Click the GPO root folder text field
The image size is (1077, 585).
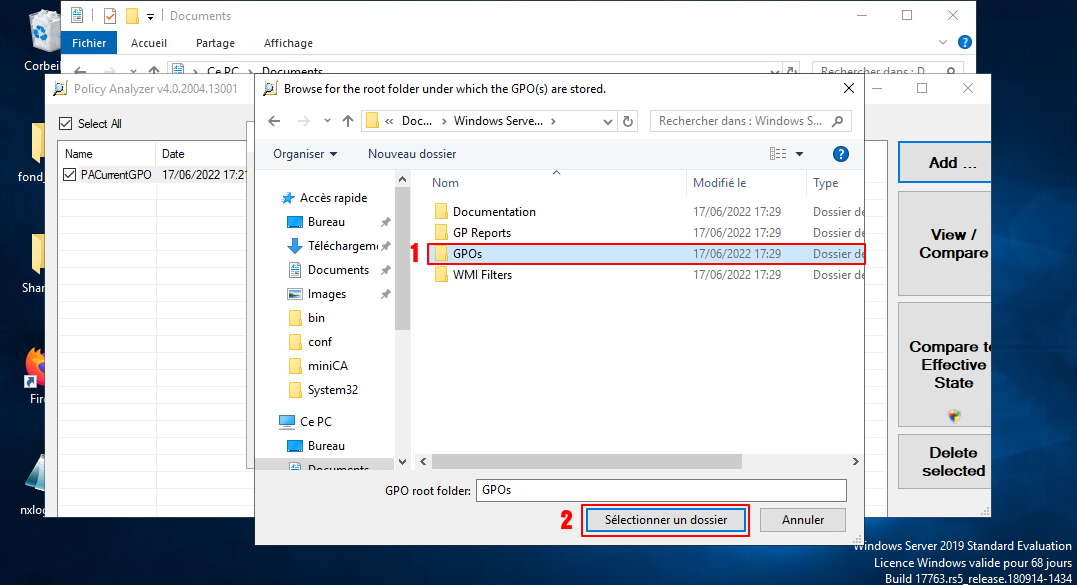point(661,491)
